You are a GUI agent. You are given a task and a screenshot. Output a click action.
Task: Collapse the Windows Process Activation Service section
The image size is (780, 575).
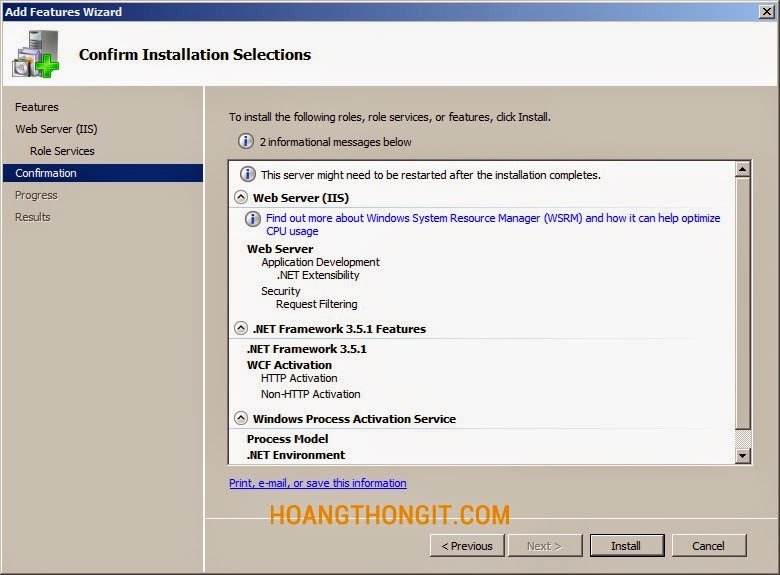241,418
